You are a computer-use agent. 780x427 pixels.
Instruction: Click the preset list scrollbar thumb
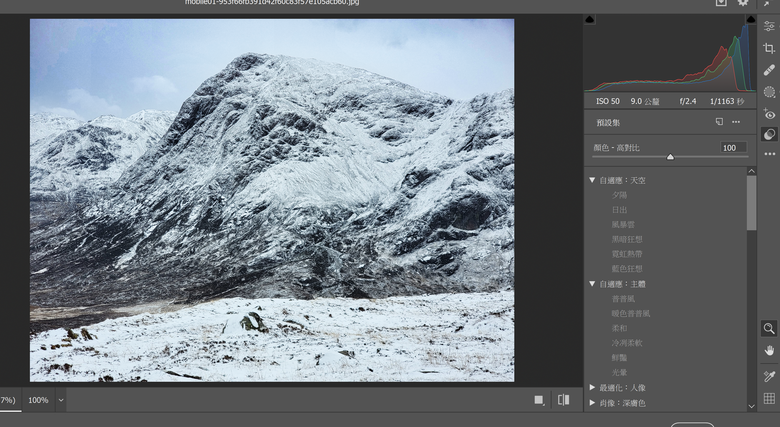pyautogui.click(x=751, y=203)
